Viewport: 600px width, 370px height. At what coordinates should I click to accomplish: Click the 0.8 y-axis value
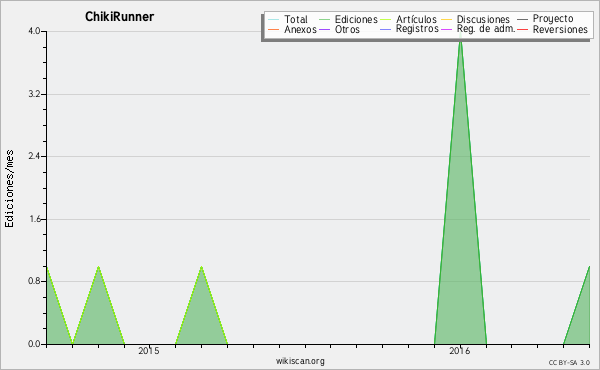pos(34,282)
